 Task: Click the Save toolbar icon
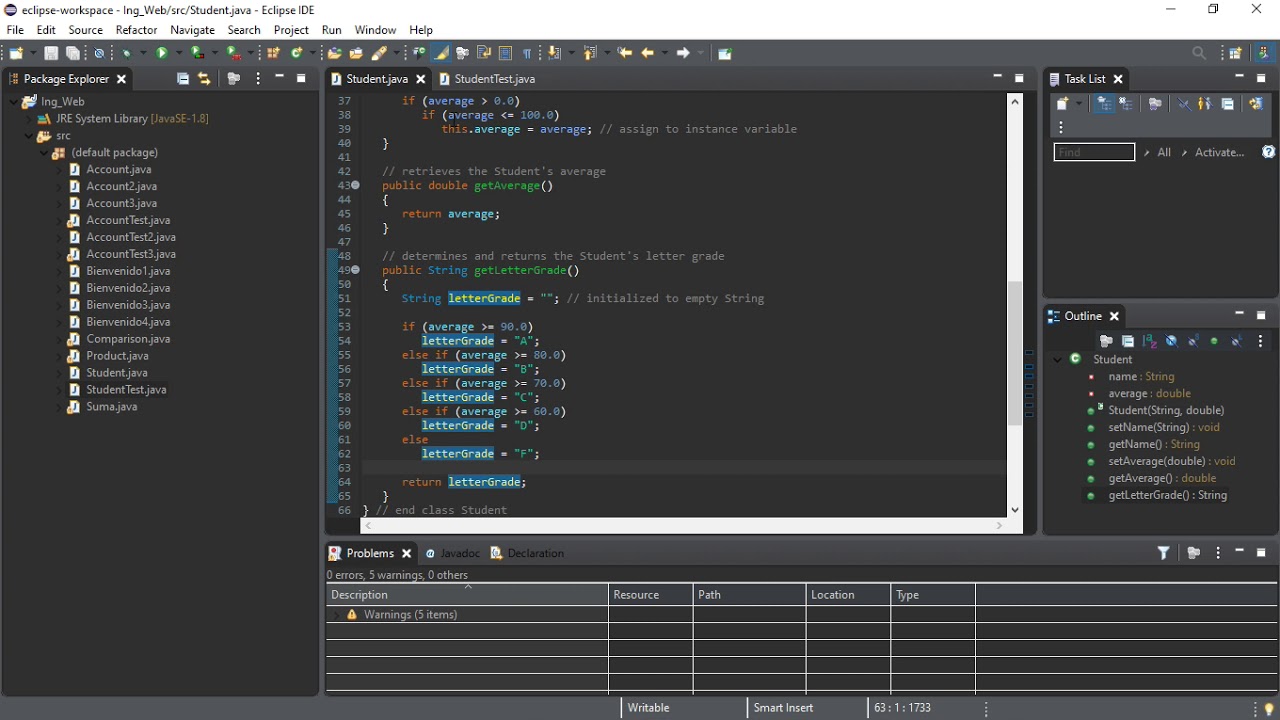[x=51, y=53]
